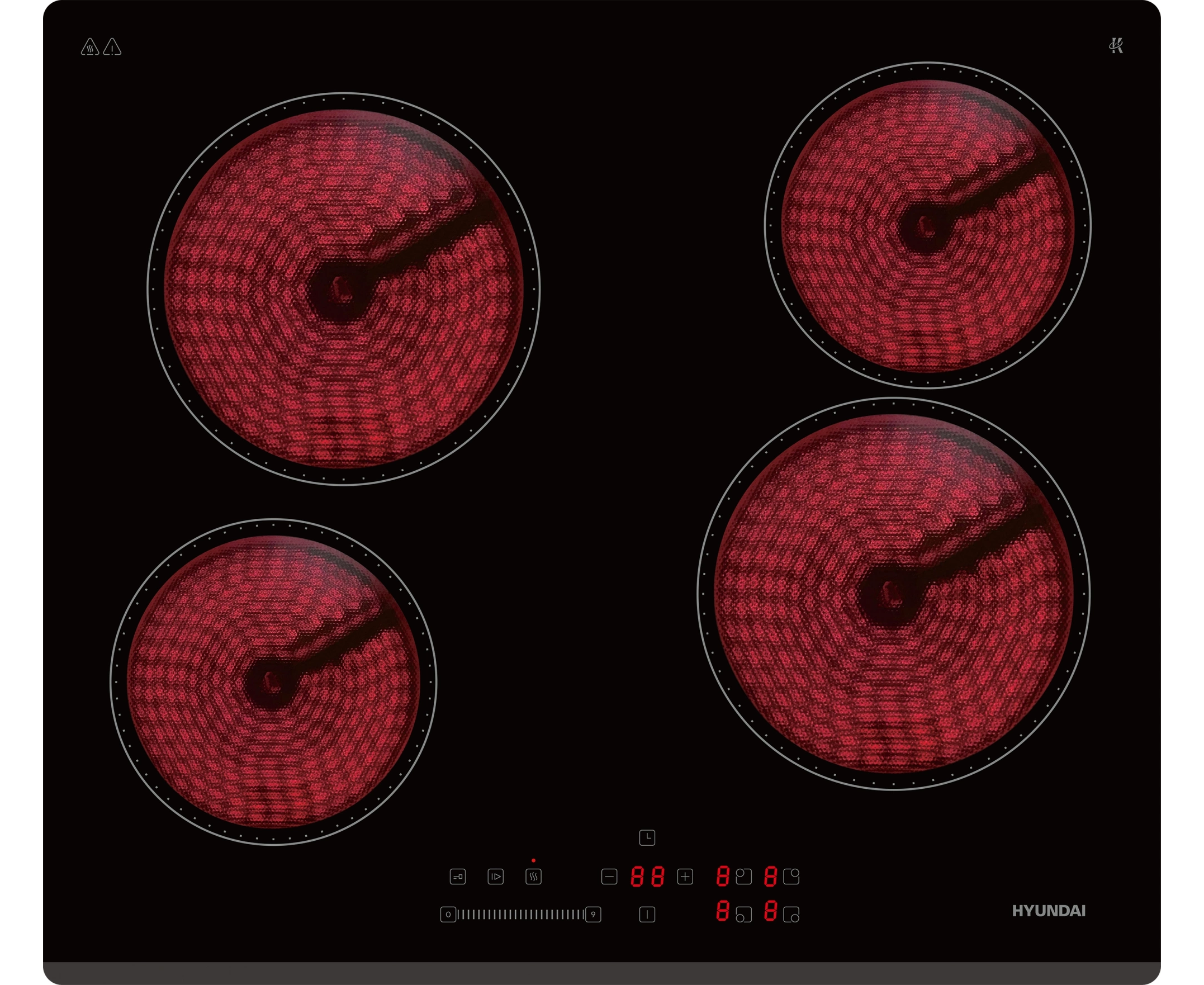Select the top-right cooking zone button
Image resolution: width=1204 pixels, height=985 pixels.
click(x=791, y=877)
